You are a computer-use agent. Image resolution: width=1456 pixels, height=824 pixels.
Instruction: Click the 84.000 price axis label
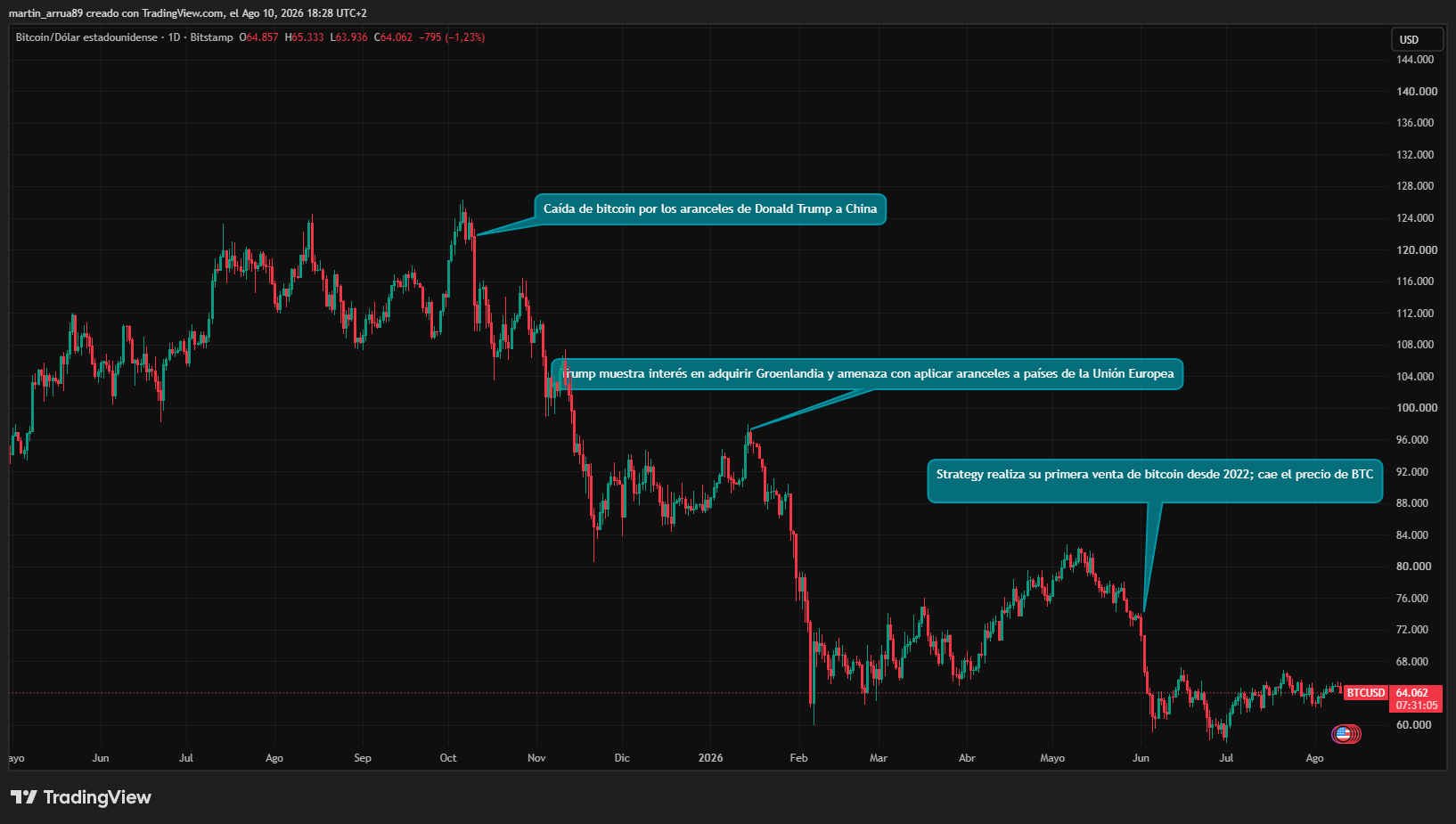tap(1413, 535)
